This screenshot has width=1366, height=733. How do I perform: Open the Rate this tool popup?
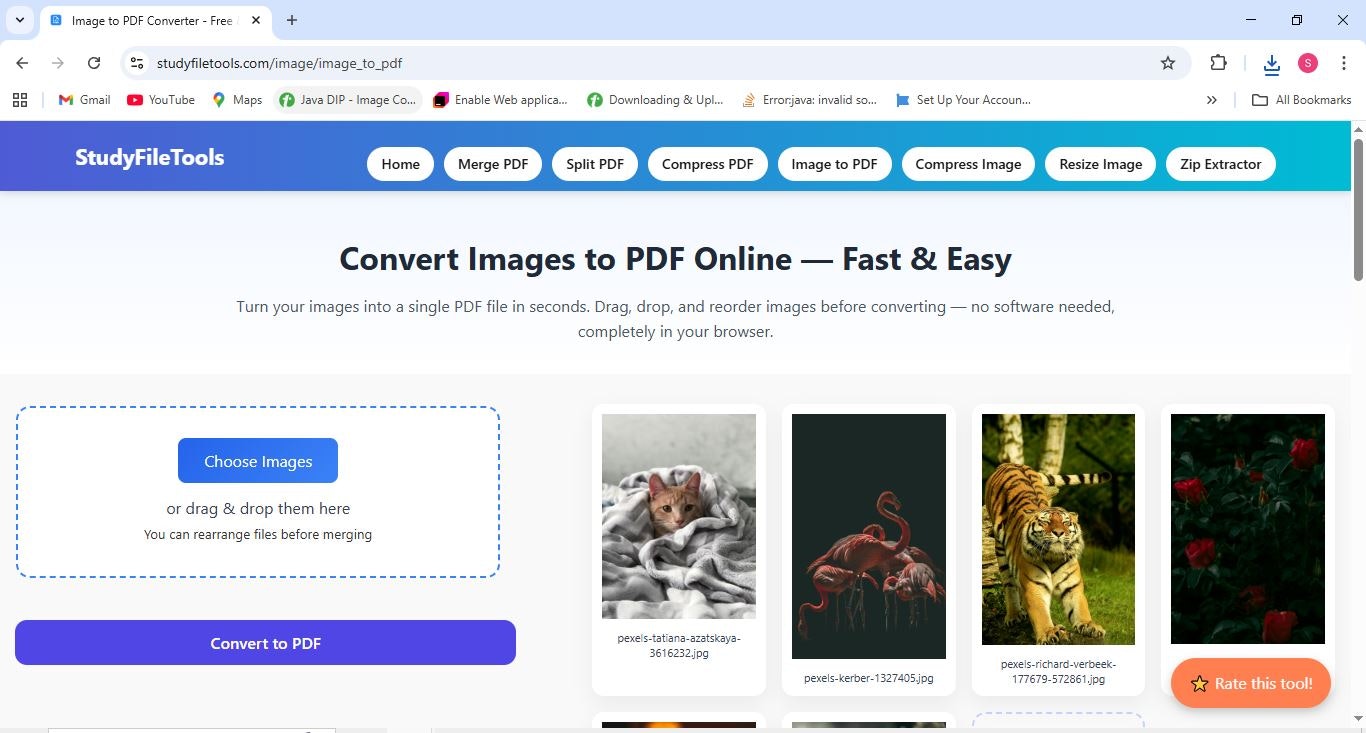click(1250, 683)
